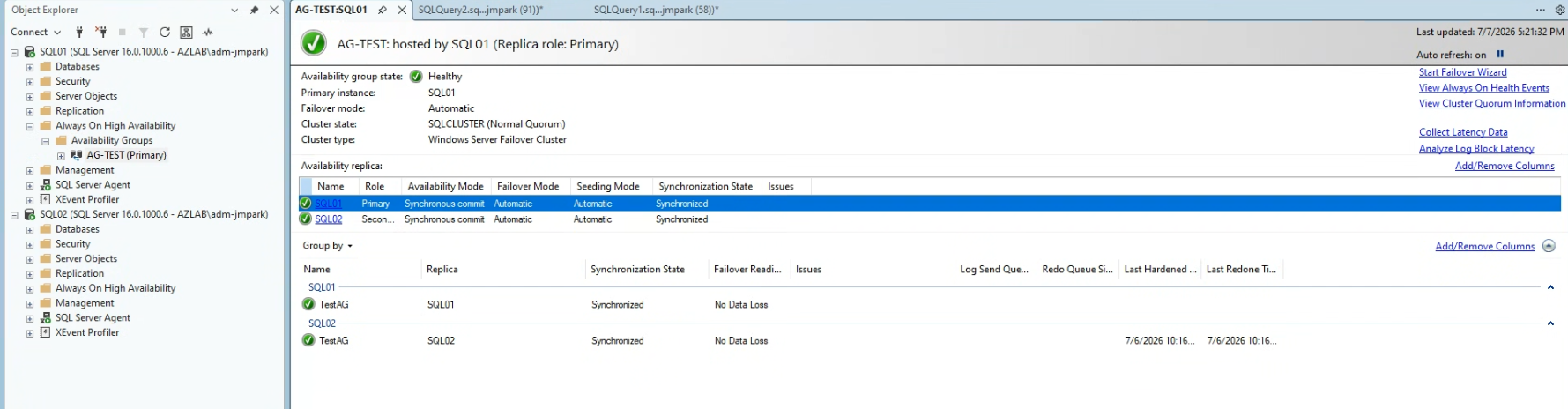The height and width of the screenshot is (409, 1568).
Task: Open Activity Monitor from Object Explorer toolbar
Action: point(208,32)
